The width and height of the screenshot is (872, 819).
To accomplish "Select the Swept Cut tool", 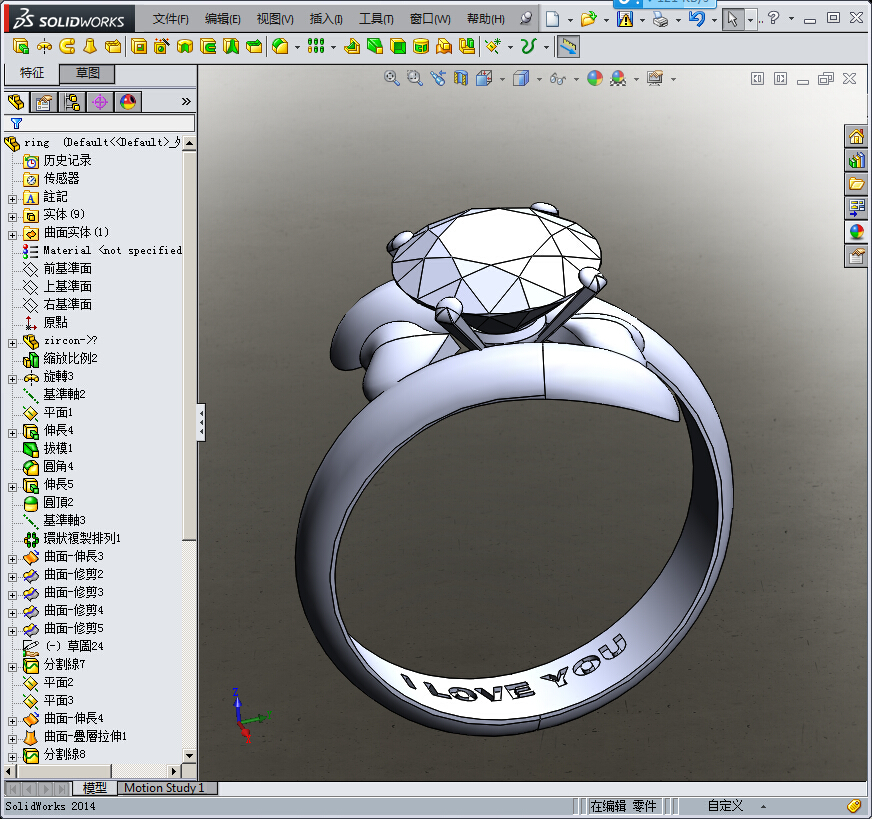I will [x=208, y=47].
